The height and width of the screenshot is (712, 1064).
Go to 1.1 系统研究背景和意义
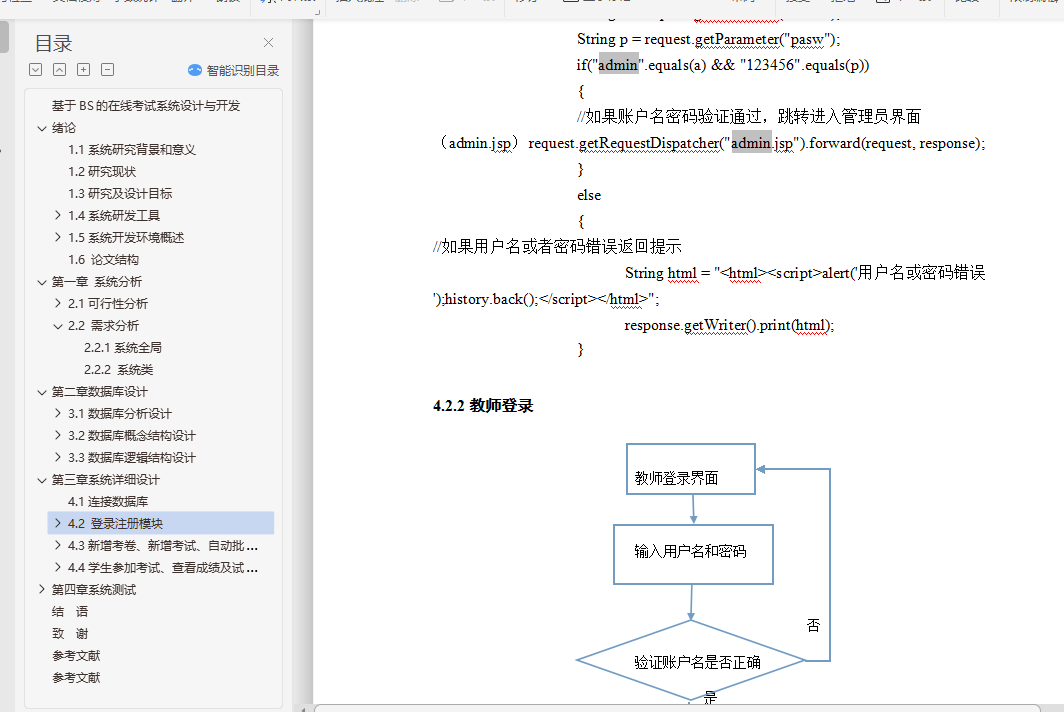click(x=132, y=149)
